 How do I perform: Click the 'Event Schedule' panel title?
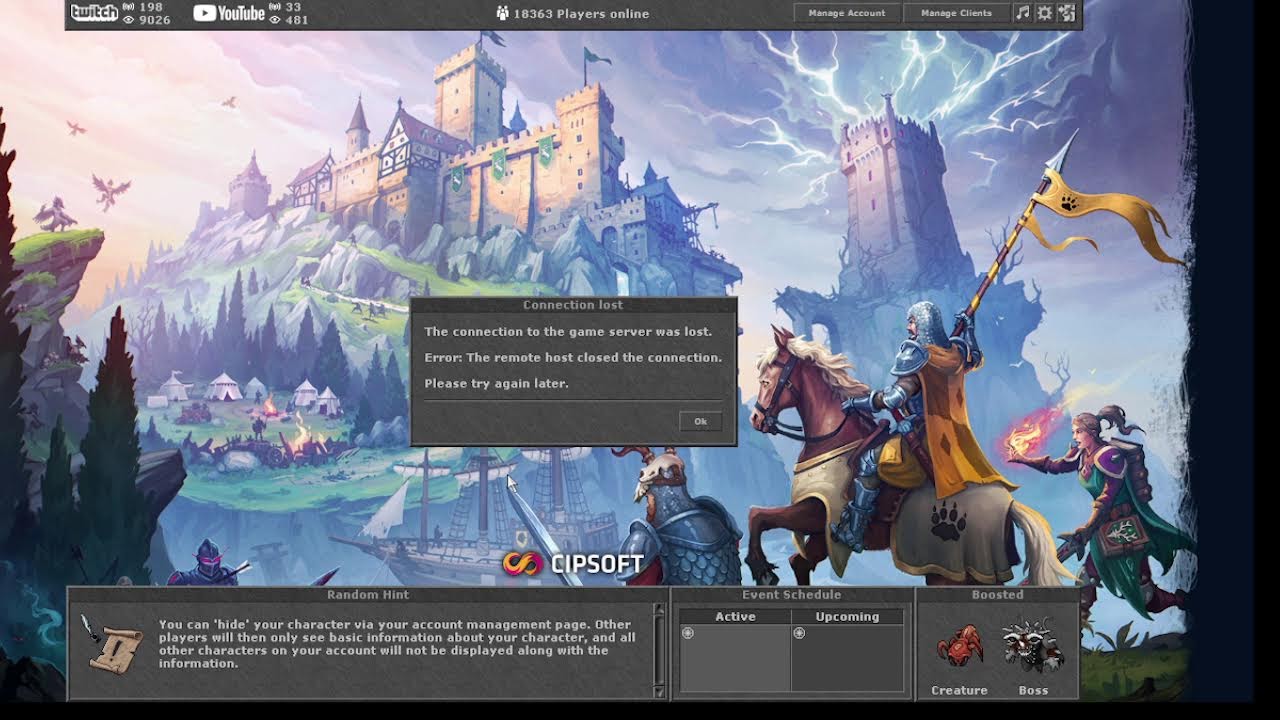792,595
